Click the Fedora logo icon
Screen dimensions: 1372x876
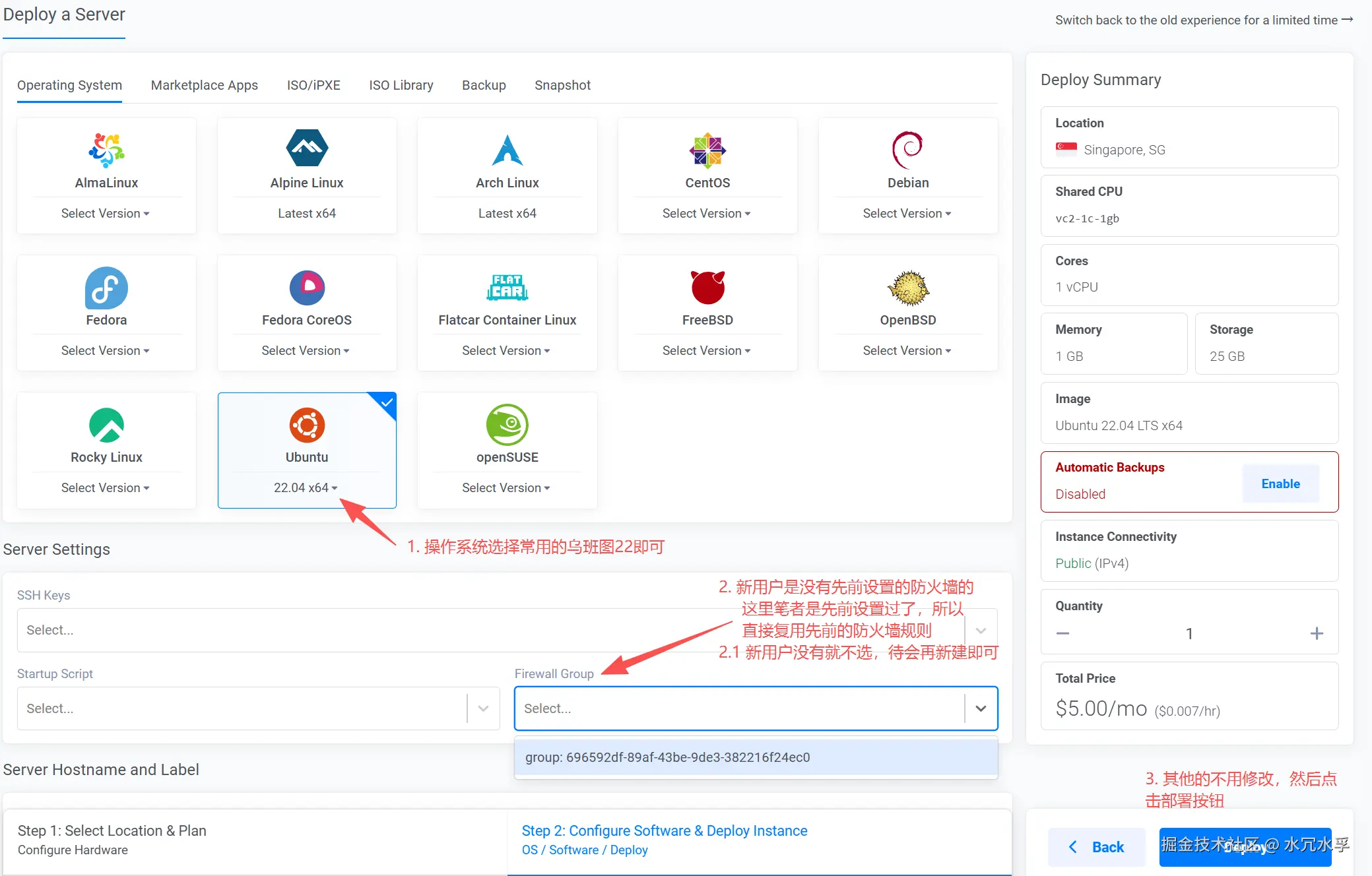(106, 288)
